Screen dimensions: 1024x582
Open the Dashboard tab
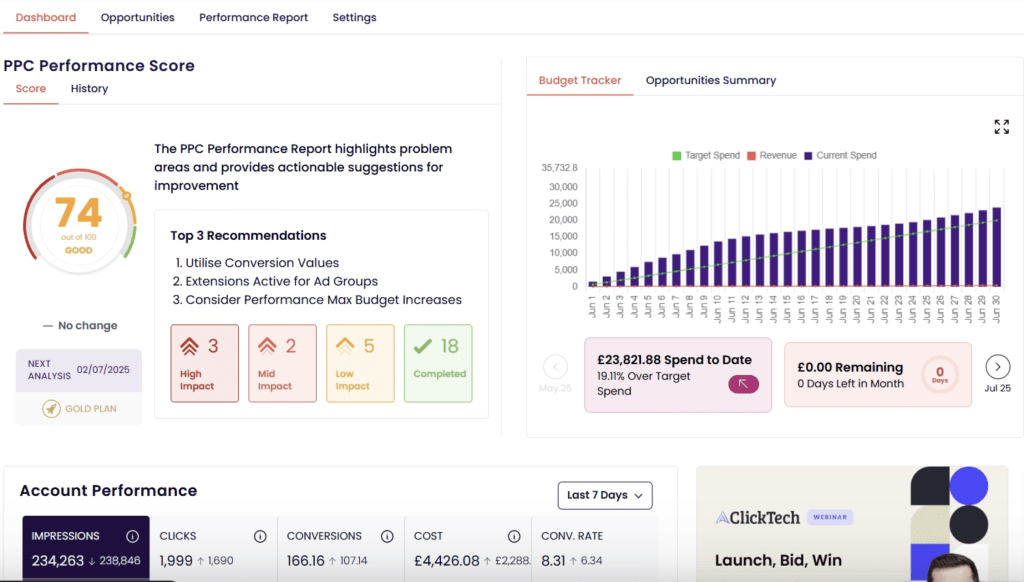point(46,18)
